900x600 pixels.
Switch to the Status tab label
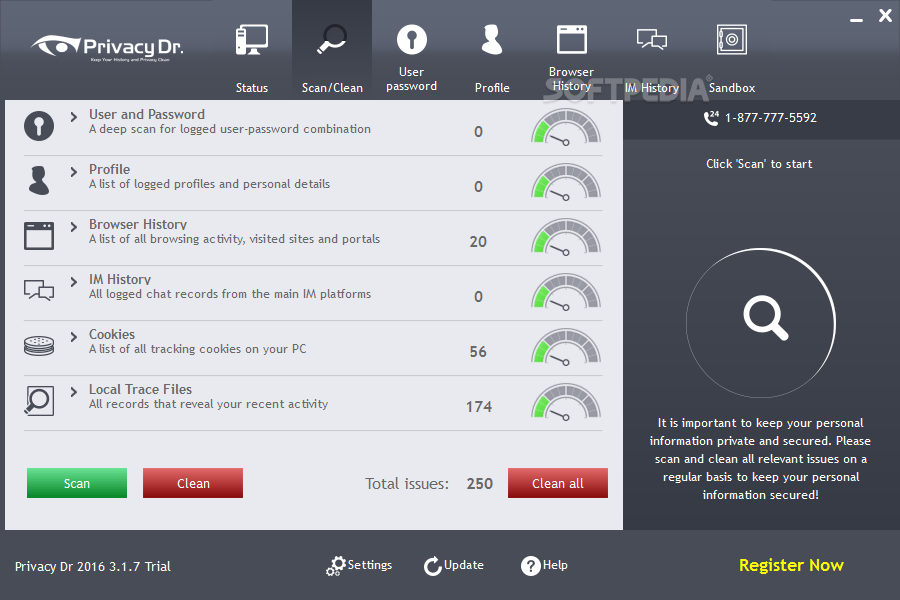pyautogui.click(x=251, y=88)
